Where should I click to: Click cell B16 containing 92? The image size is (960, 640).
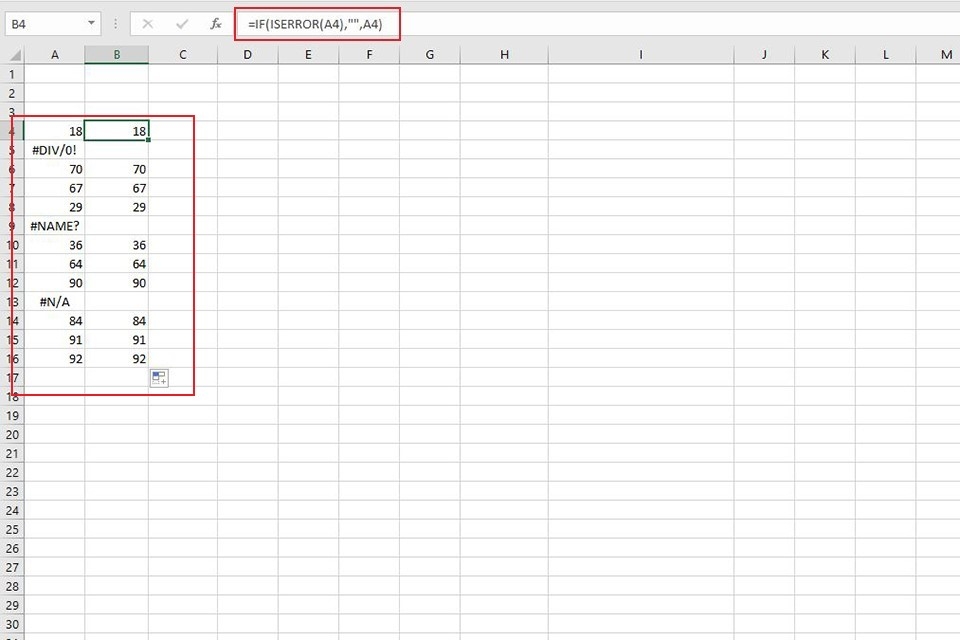[116, 359]
